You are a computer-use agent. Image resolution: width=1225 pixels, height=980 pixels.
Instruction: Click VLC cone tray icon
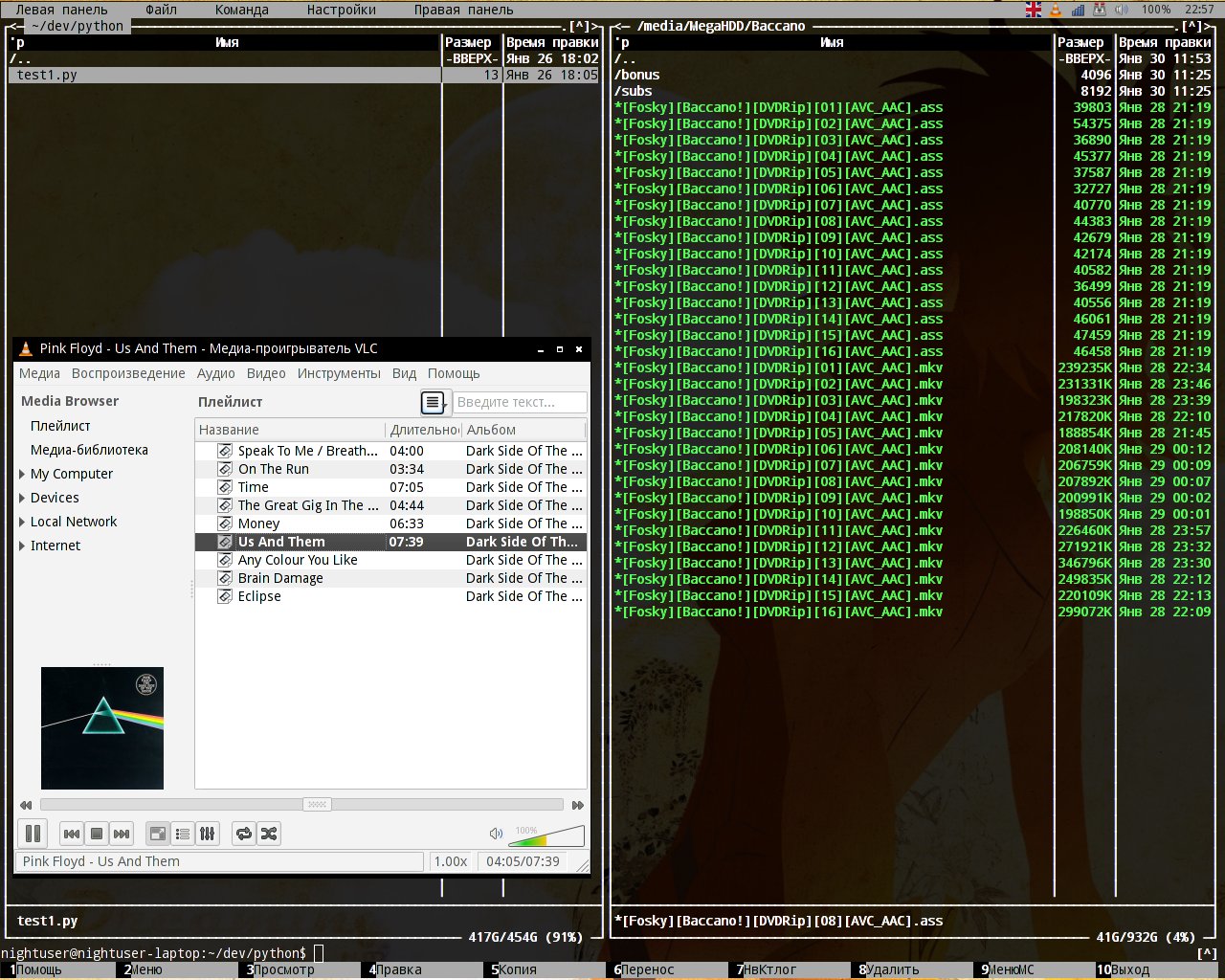[x=1056, y=10]
